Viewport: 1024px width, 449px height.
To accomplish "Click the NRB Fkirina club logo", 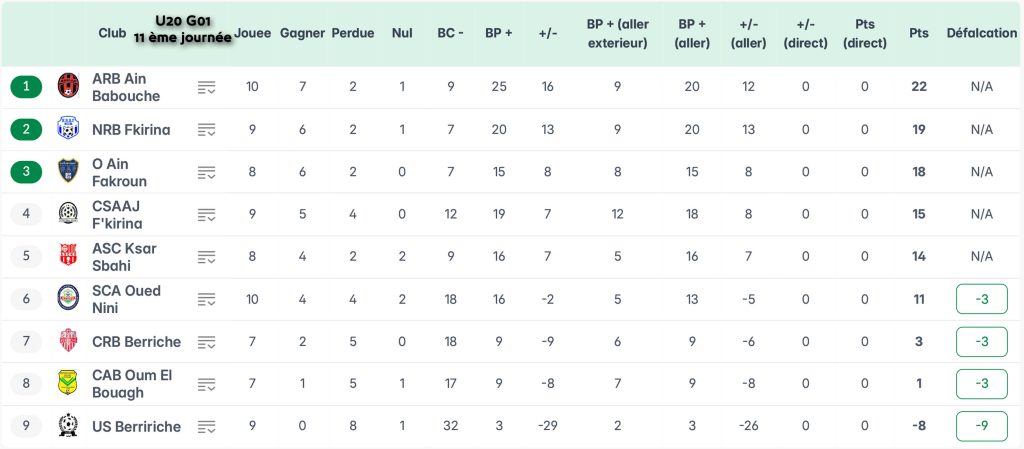I will [69, 129].
